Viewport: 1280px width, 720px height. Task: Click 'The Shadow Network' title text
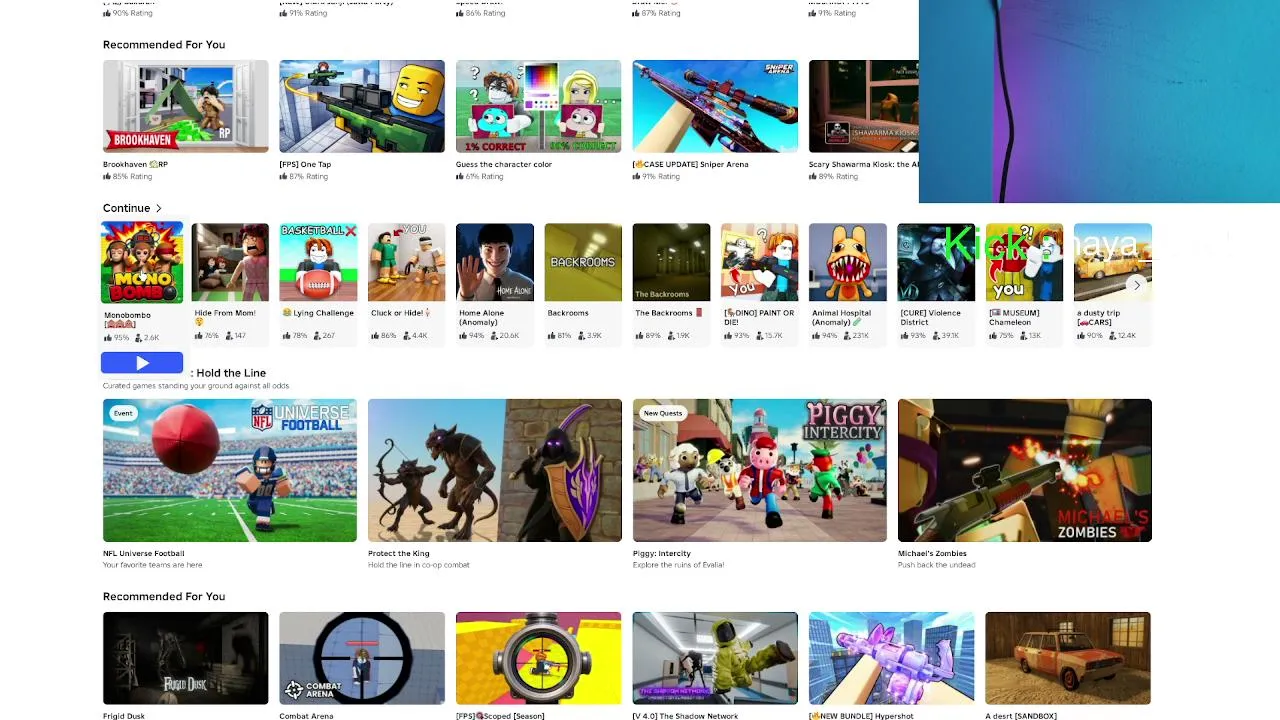tap(685, 716)
